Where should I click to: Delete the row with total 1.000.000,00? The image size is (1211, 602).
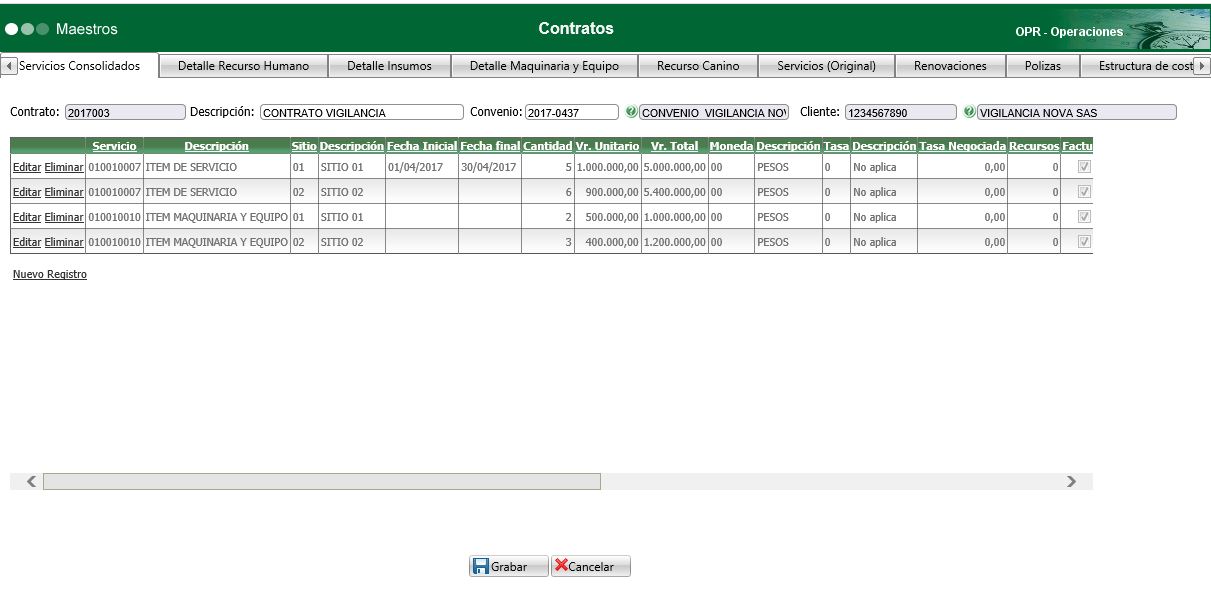64,217
